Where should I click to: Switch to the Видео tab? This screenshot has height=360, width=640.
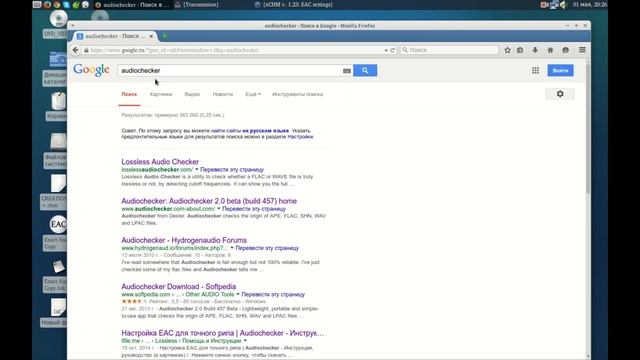click(192, 94)
